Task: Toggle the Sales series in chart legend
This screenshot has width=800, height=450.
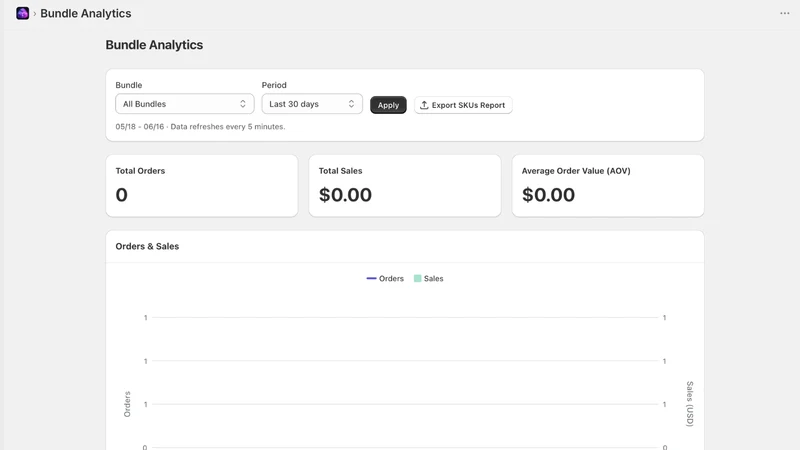Action: pyautogui.click(x=429, y=279)
